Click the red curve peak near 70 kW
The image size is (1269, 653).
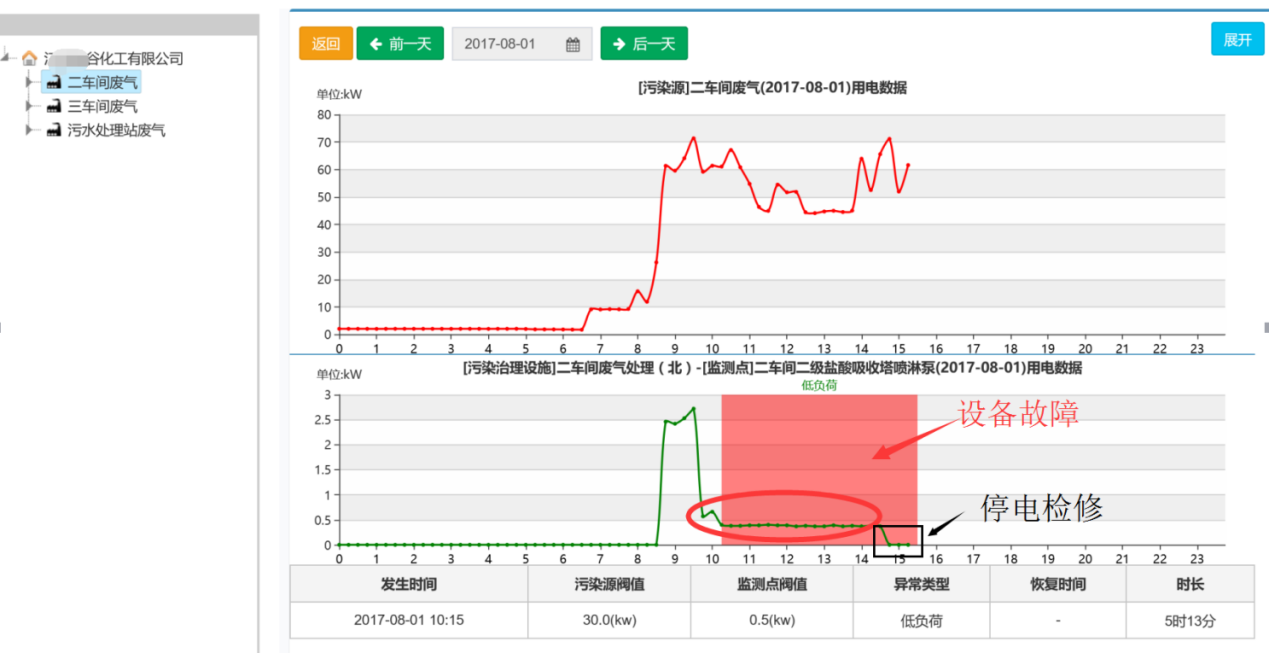point(693,138)
